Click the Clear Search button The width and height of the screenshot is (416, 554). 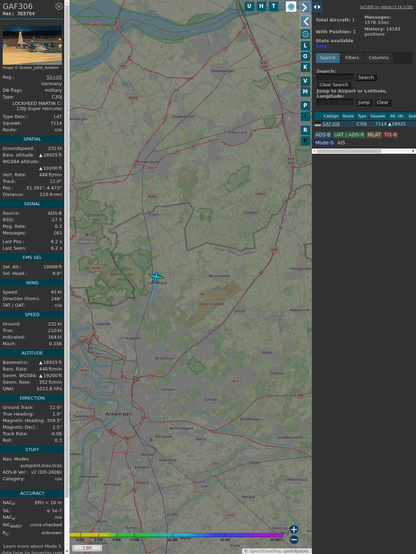(x=334, y=84)
